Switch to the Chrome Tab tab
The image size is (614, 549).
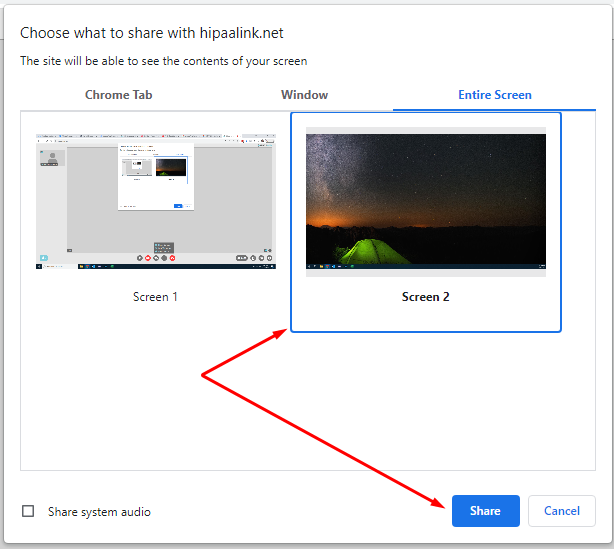pos(118,95)
